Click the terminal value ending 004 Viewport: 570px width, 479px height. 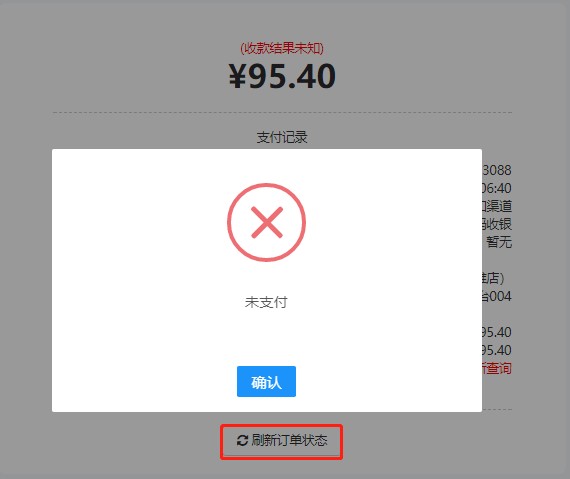[497, 296]
